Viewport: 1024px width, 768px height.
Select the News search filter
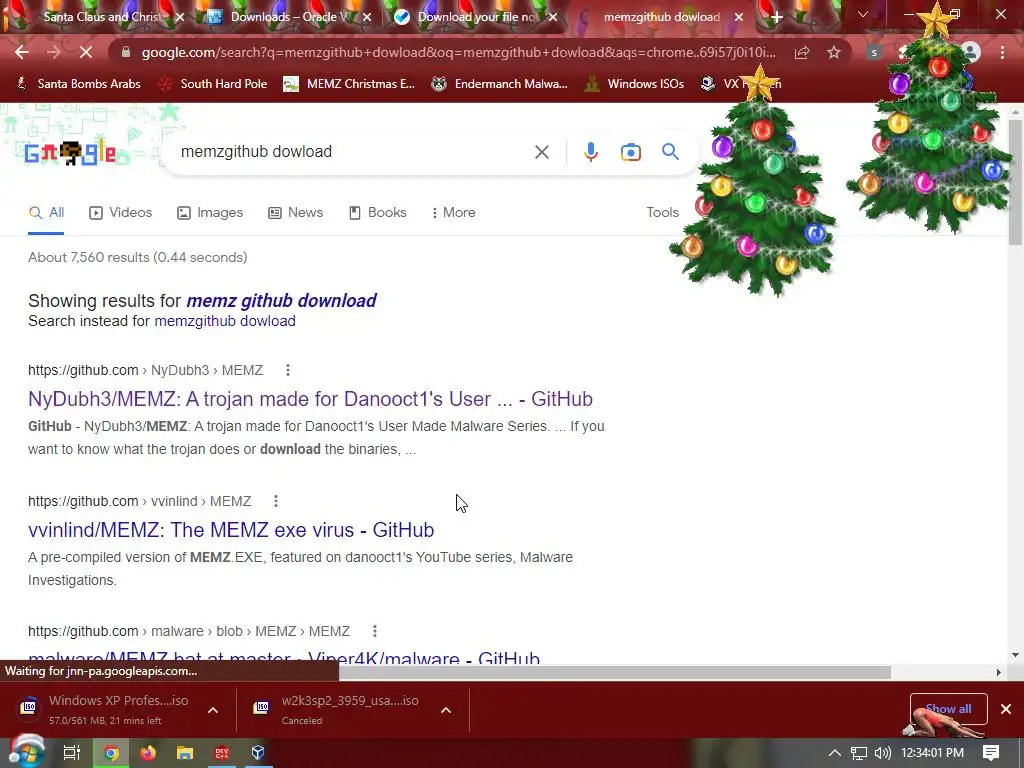tap(296, 212)
